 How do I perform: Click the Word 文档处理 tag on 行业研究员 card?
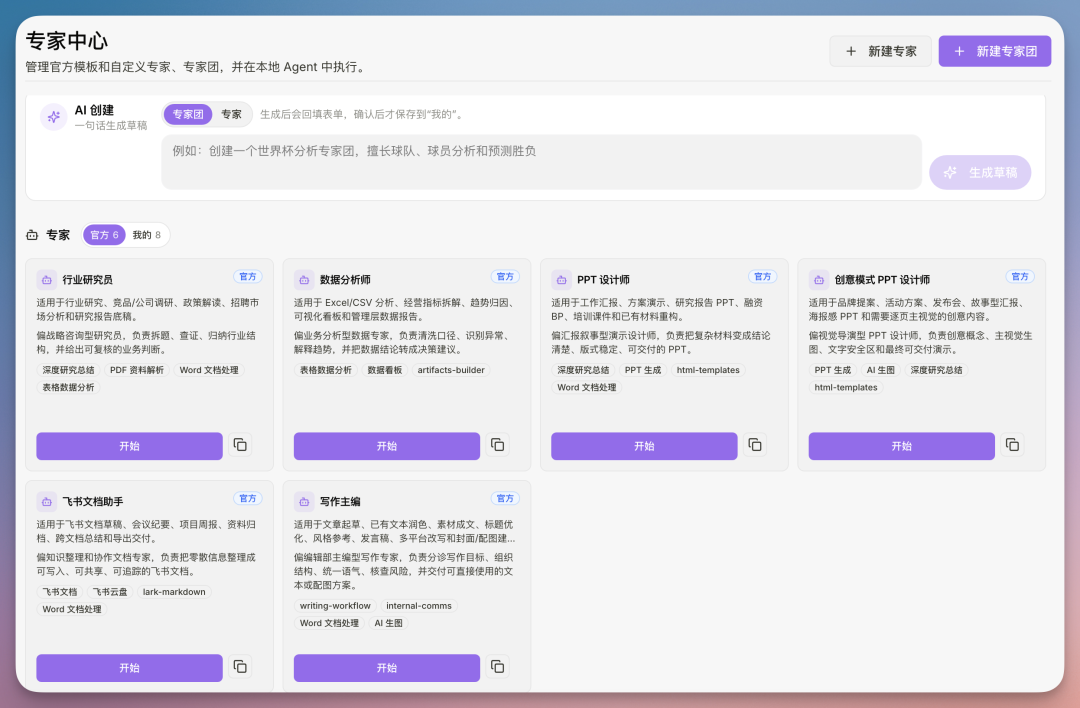209,370
